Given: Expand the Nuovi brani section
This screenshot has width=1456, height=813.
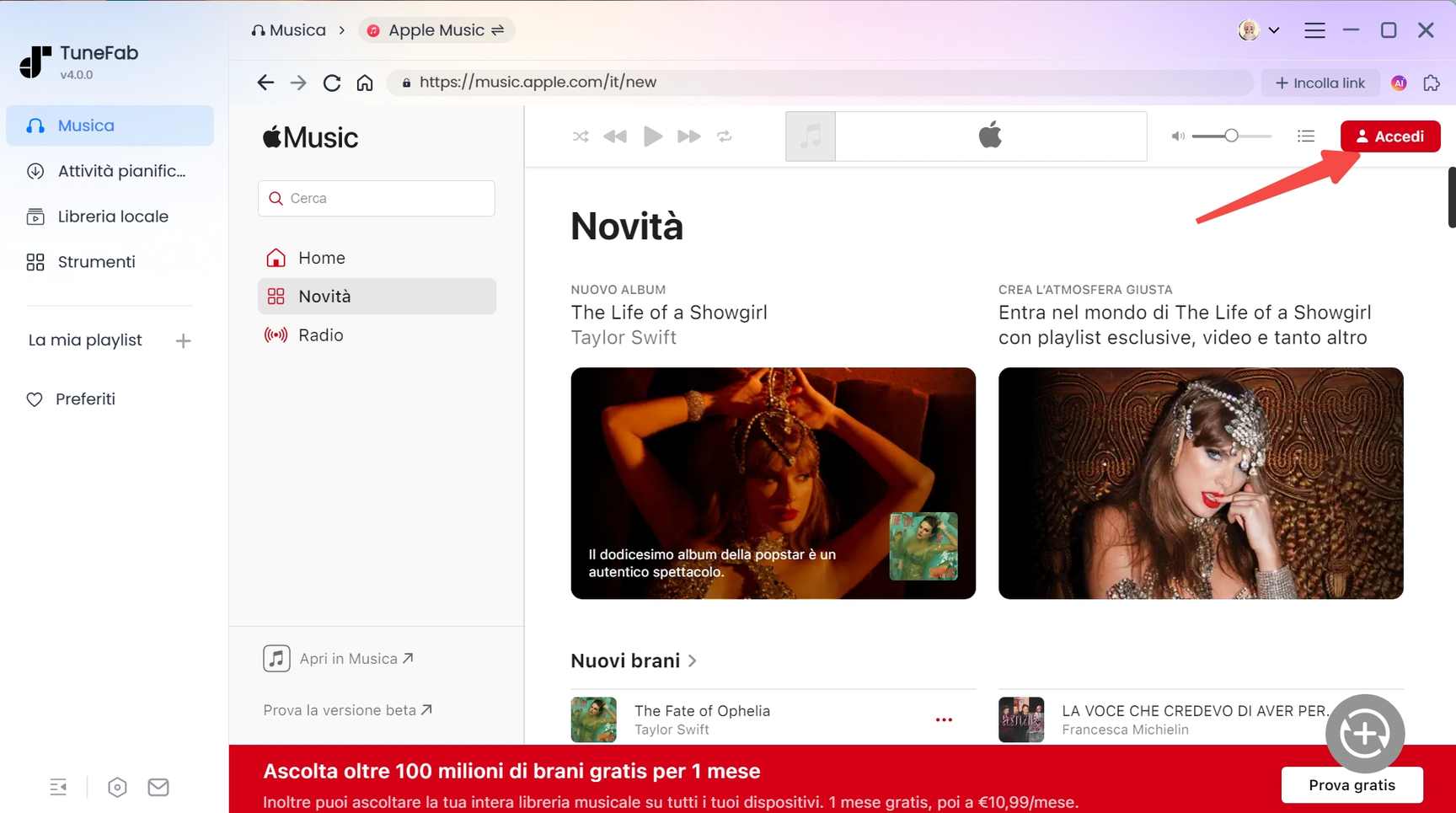Looking at the screenshot, I should pyautogui.click(x=693, y=661).
